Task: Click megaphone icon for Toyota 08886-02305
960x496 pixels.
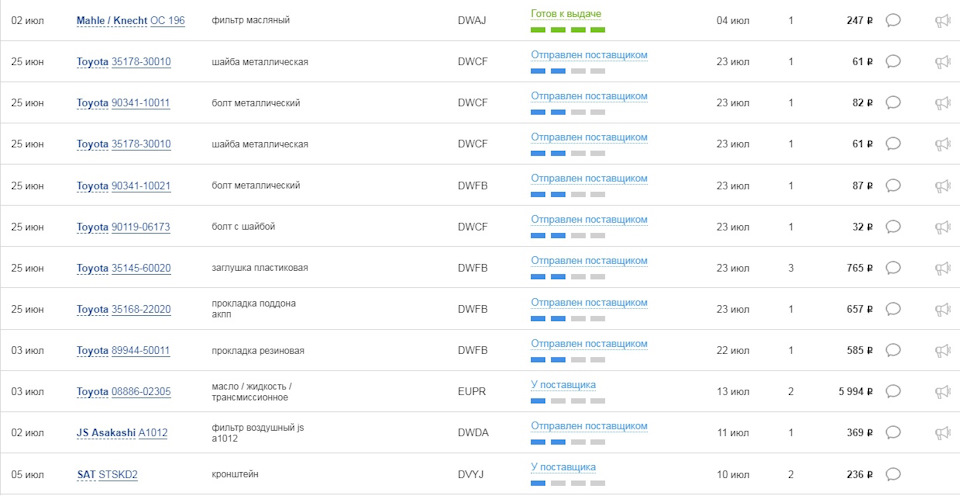Action: pos(942,391)
